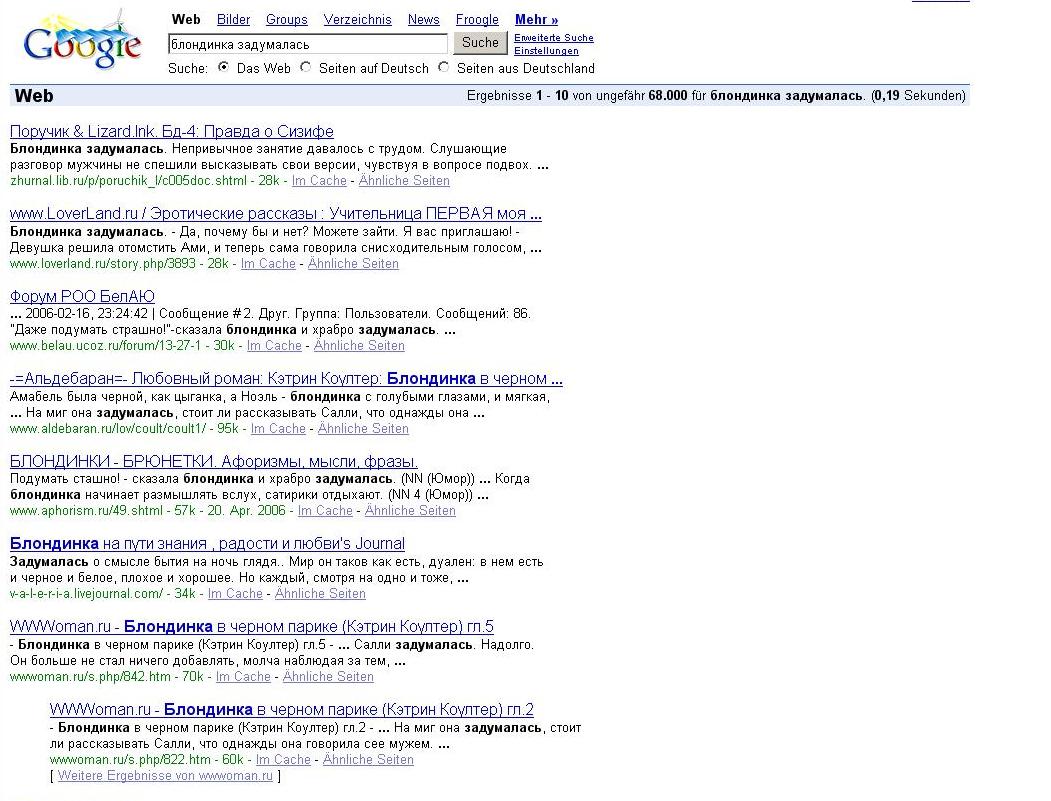
Task: Open 'Ähnliche Seiten' for wwwoman.ru 822.htm
Action: (368, 759)
